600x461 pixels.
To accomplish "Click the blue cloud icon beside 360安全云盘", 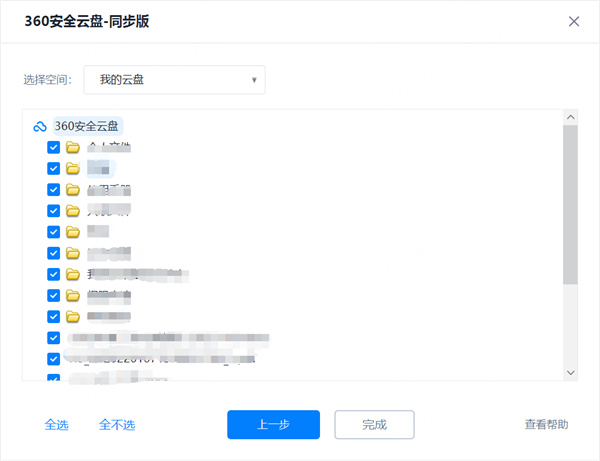I will pyautogui.click(x=40, y=126).
